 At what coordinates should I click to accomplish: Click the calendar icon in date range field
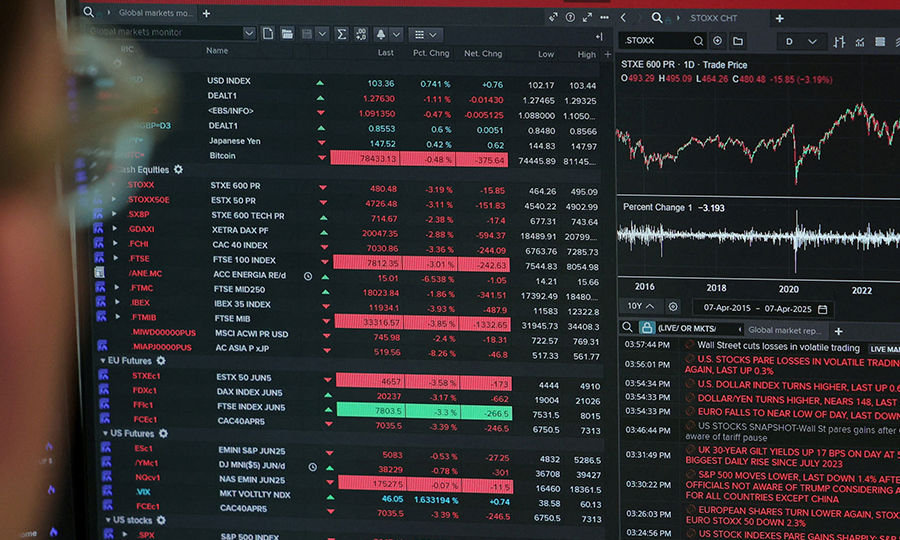tap(823, 309)
